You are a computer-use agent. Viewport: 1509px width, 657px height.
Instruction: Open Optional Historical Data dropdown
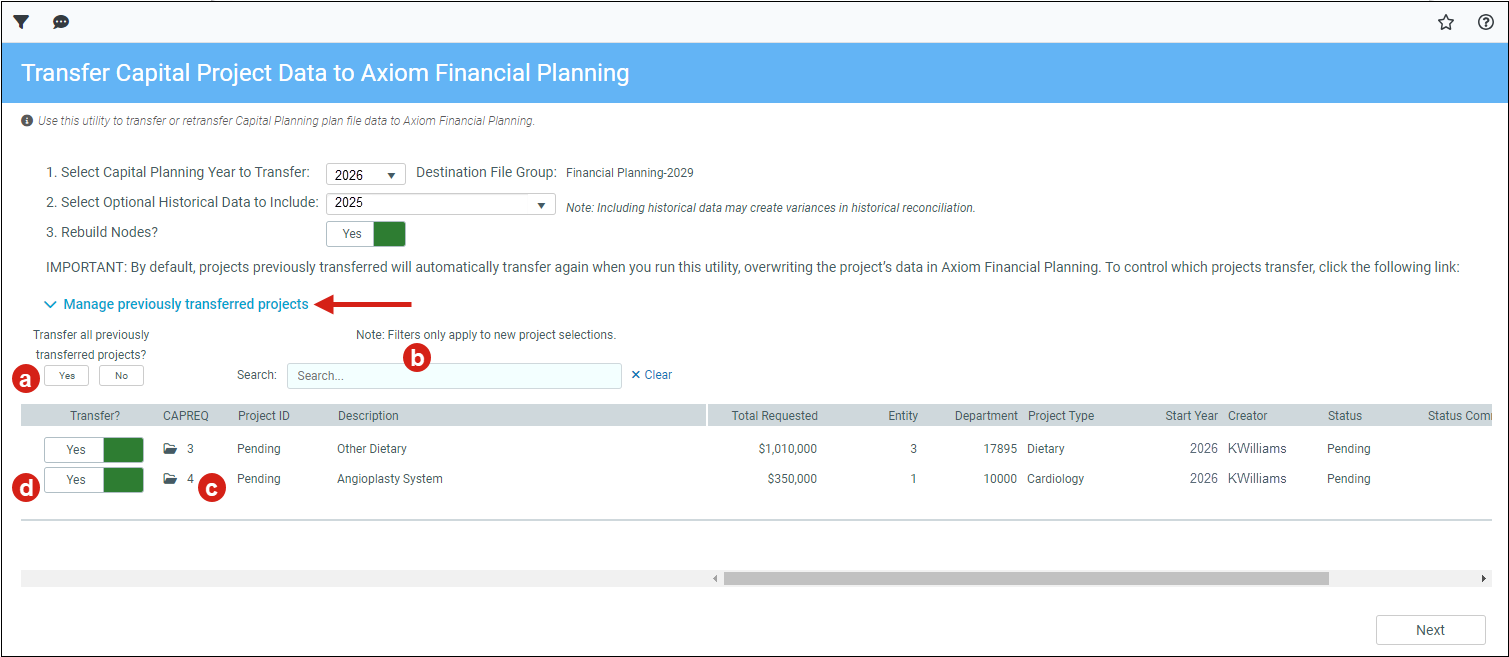(x=440, y=203)
